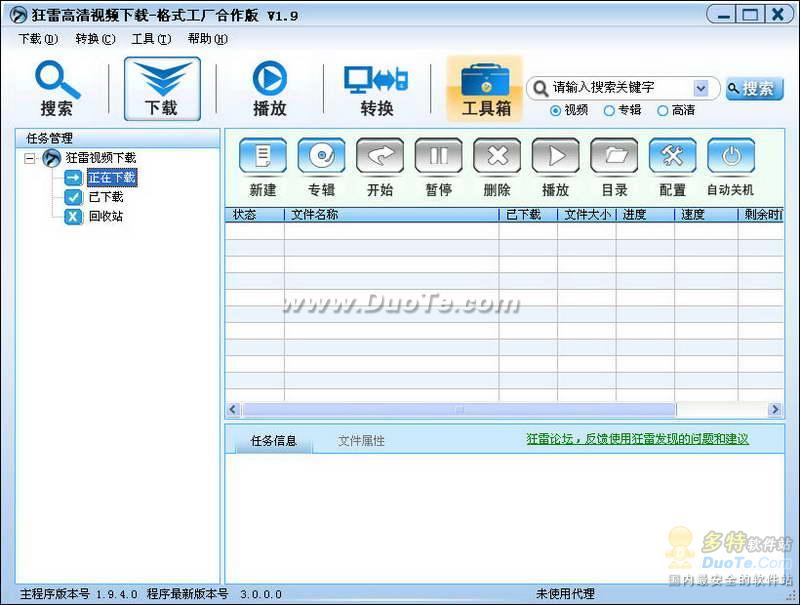Click 未使用代理 in the status bar
This screenshot has height=605, width=800.
tap(565, 594)
